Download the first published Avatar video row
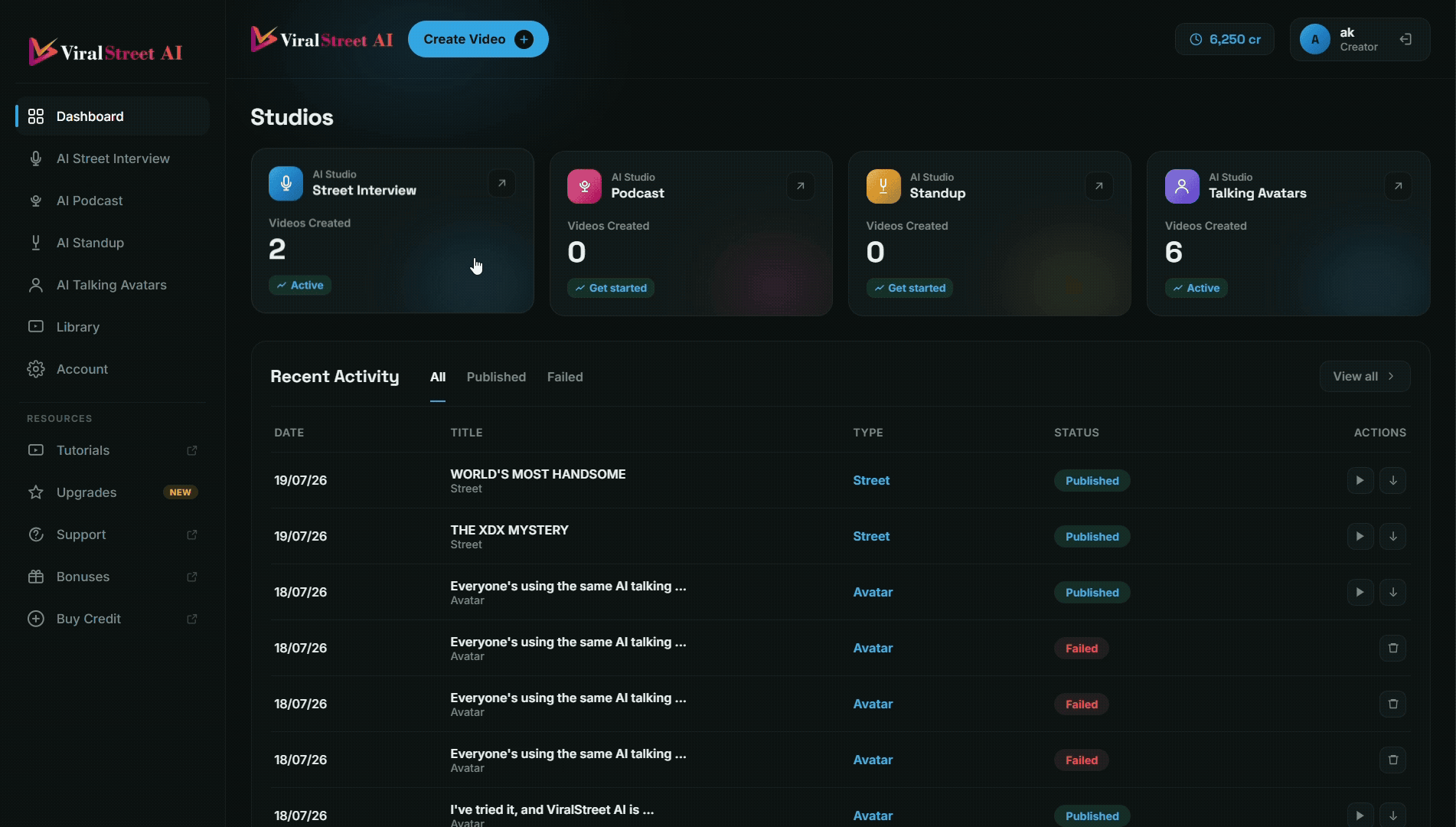The width and height of the screenshot is (1456, 827). coord(1393,592)
